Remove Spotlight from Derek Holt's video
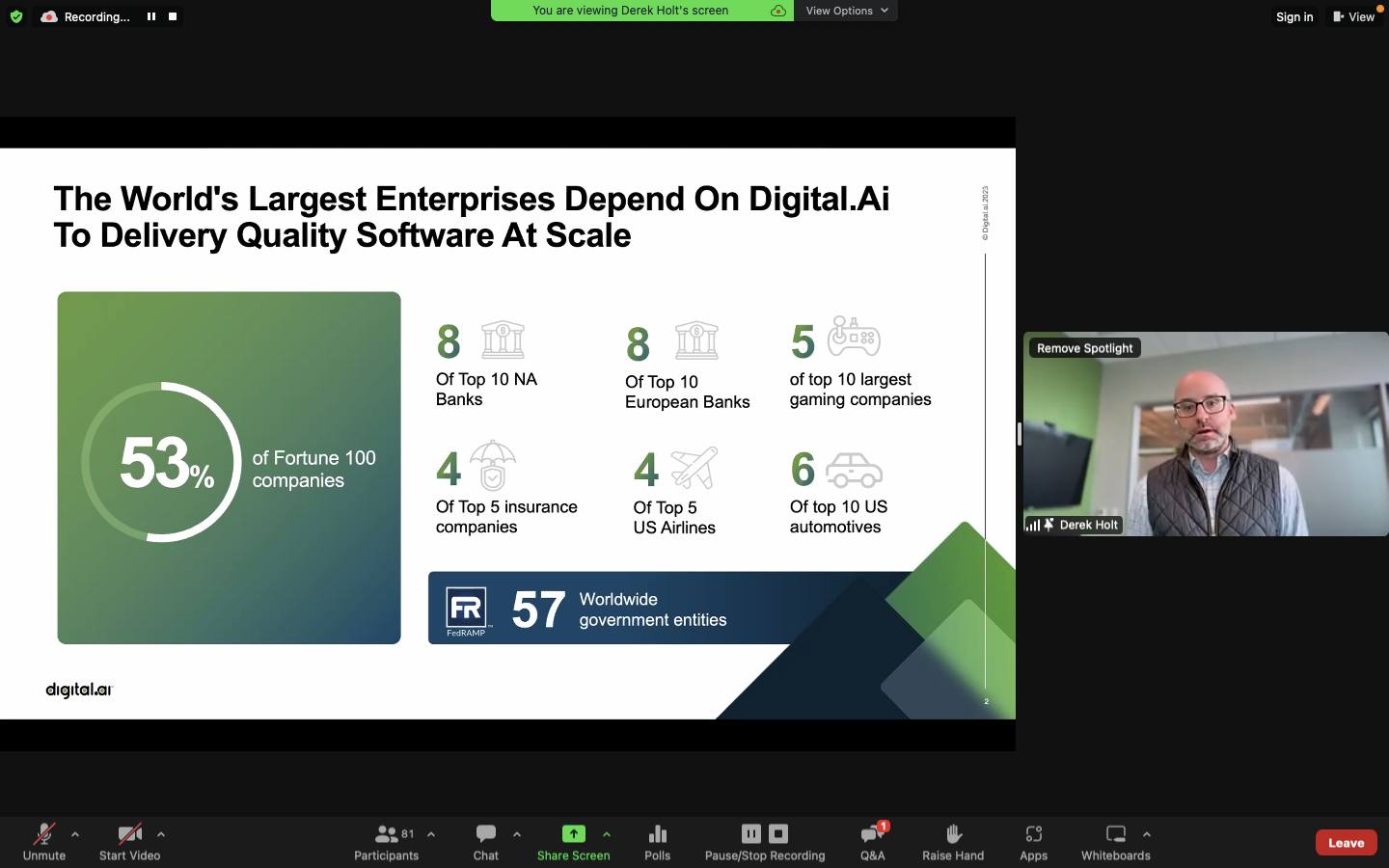The width and height of the screenshot is (1389, 868). [1084, 348]
